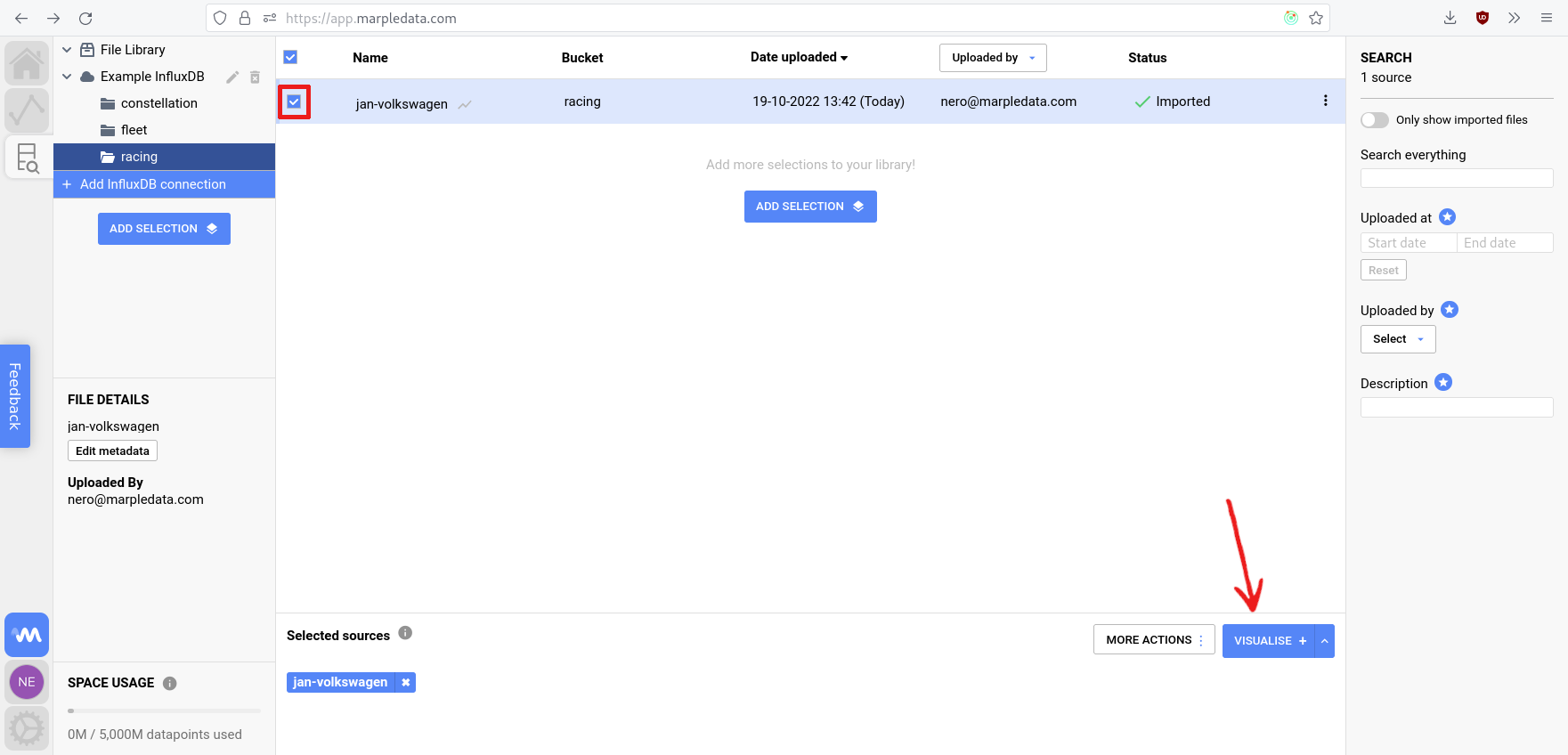Collapse the File Library tree
Image resolution: width=1568 pixels, height=755 pixels.
tap(67, 50)
